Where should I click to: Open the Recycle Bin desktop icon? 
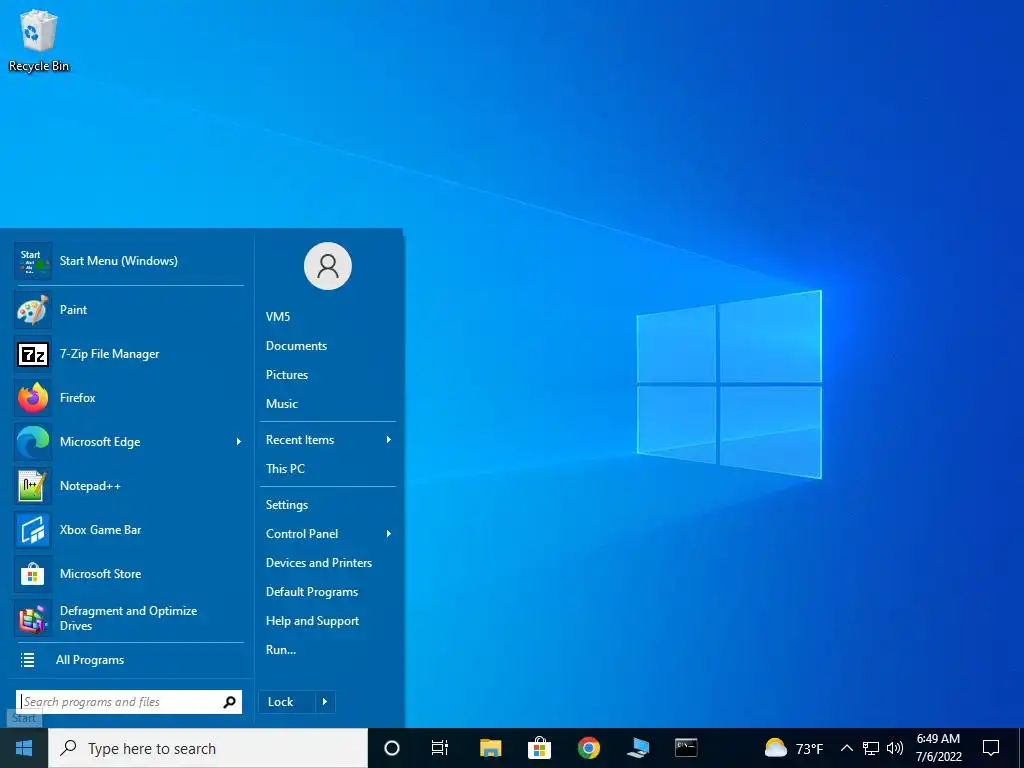[39, 39]
